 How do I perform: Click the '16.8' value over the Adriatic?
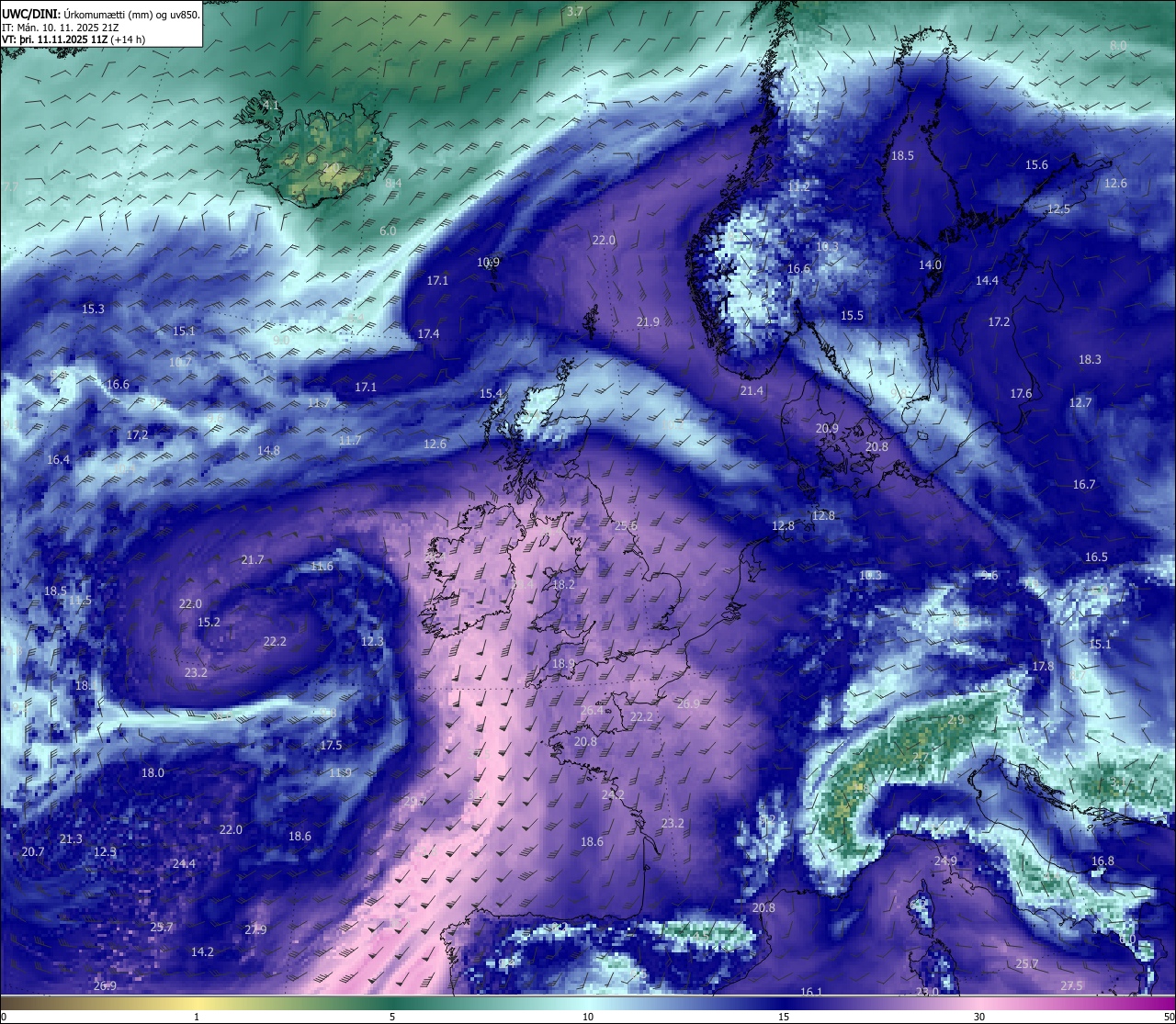[1102, 861]
